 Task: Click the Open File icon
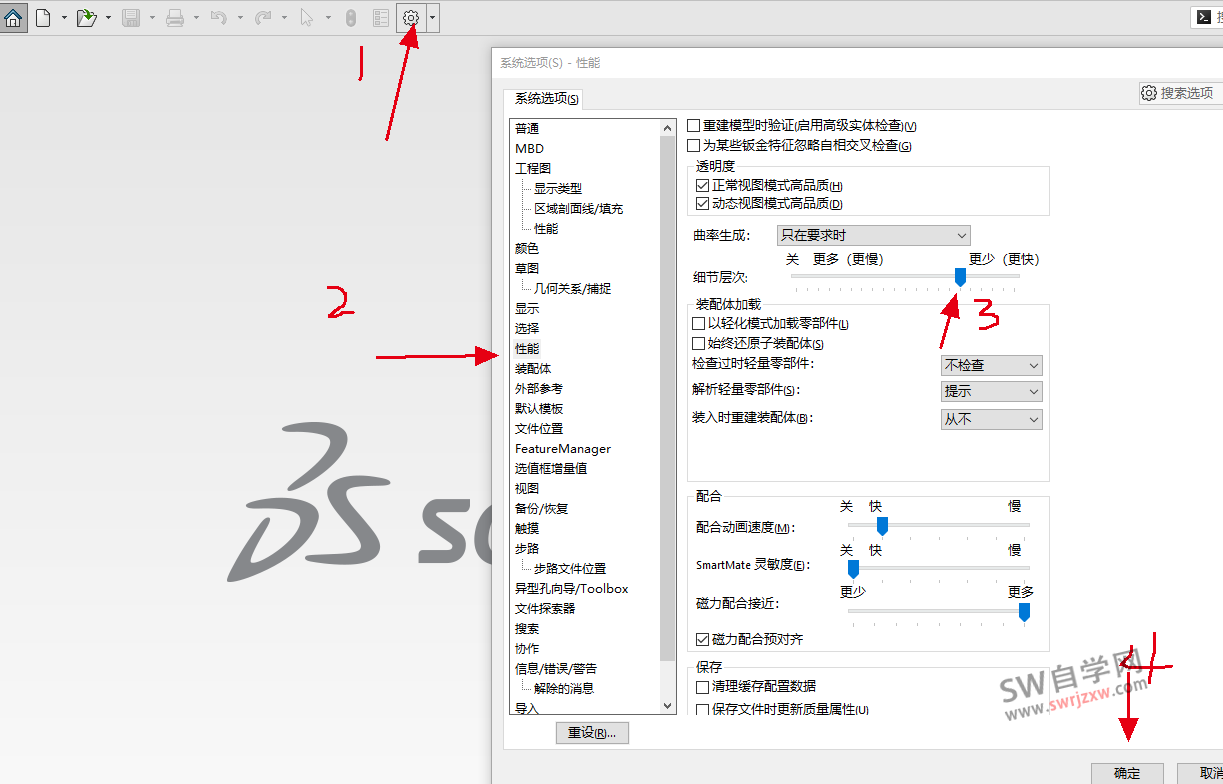pos(85,17)
